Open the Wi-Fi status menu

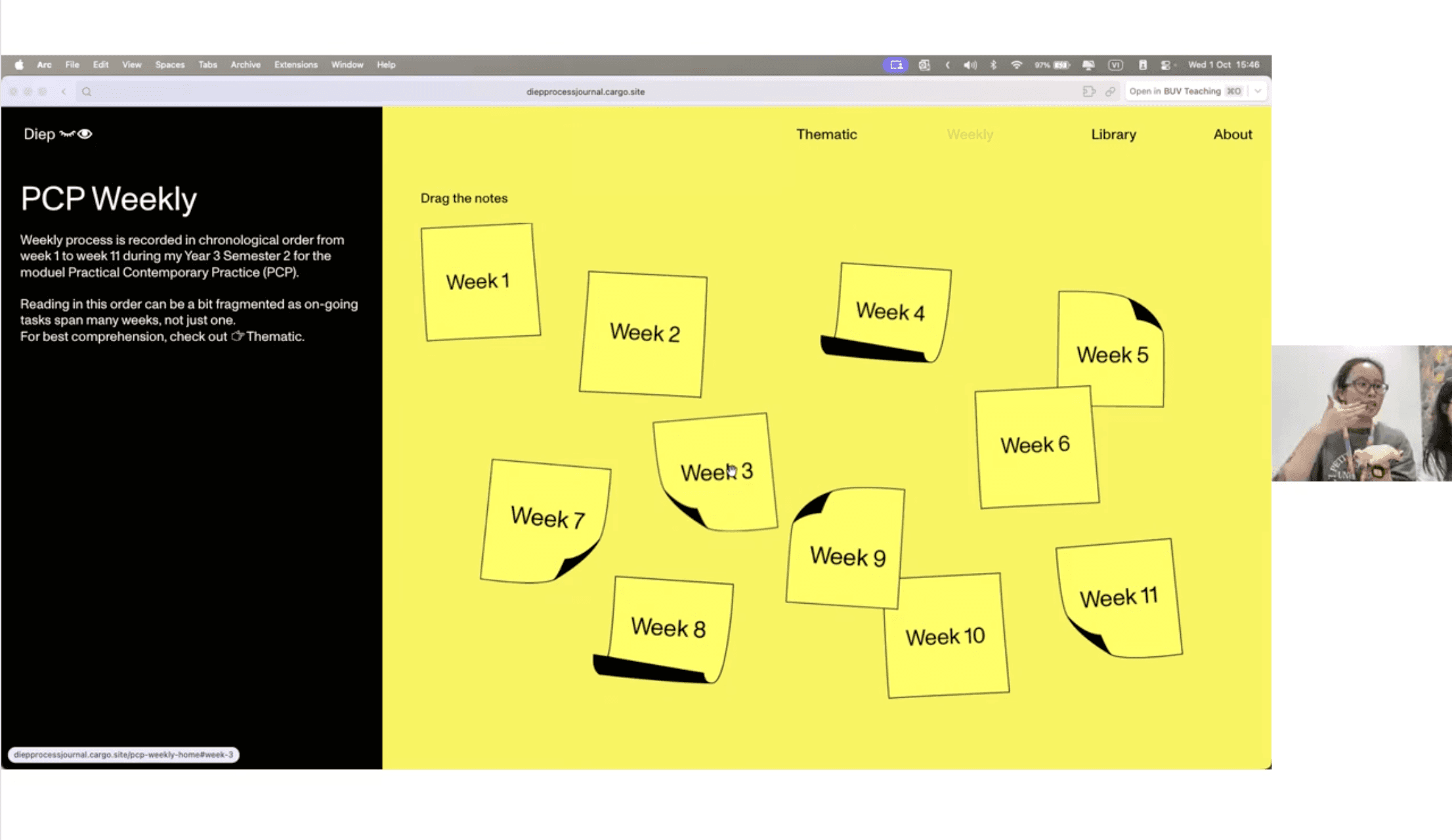coord(1016,64)
